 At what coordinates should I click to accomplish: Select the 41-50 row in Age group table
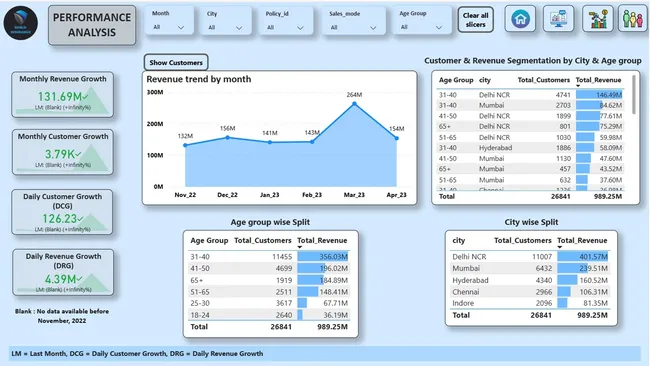(269, 268)
